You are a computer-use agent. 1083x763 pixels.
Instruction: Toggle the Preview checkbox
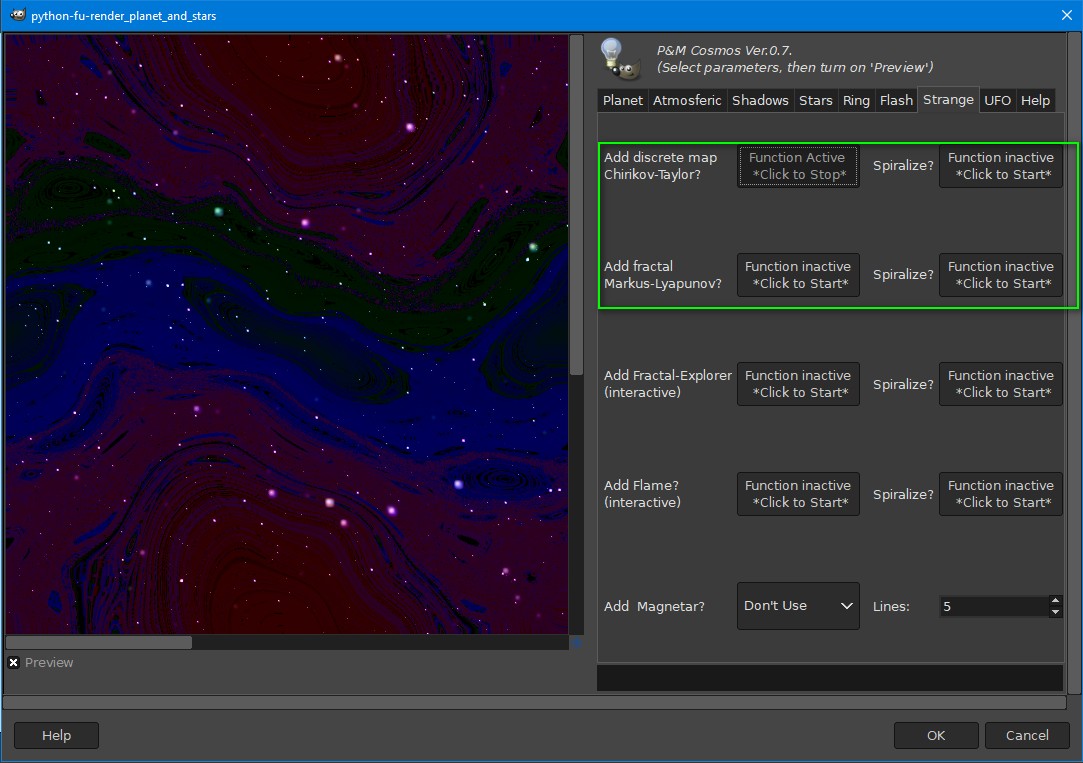14,663
